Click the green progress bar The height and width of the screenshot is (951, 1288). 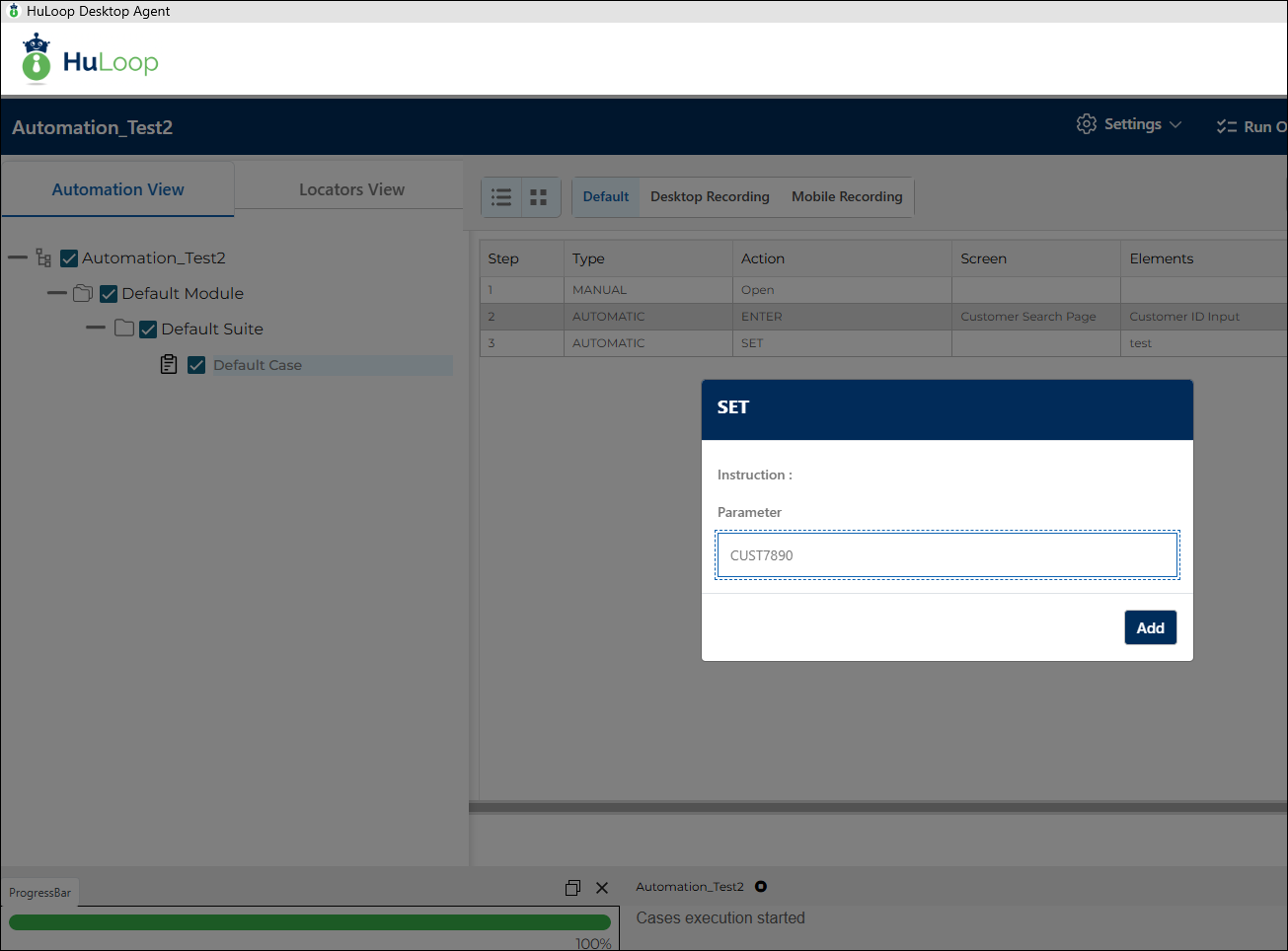(x=310, y=922)
